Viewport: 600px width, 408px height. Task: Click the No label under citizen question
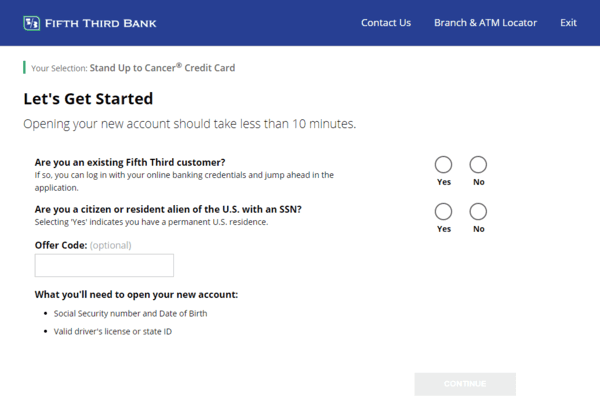478,229
